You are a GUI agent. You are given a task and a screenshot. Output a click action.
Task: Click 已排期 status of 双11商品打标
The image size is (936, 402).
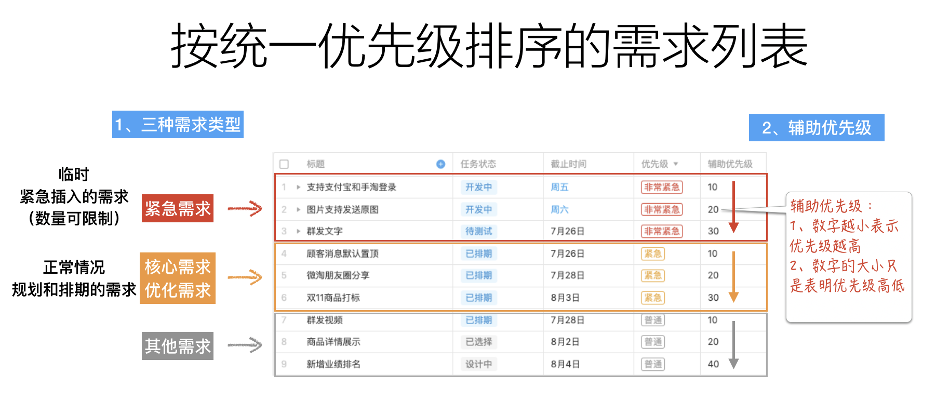(x=479, y=297)
